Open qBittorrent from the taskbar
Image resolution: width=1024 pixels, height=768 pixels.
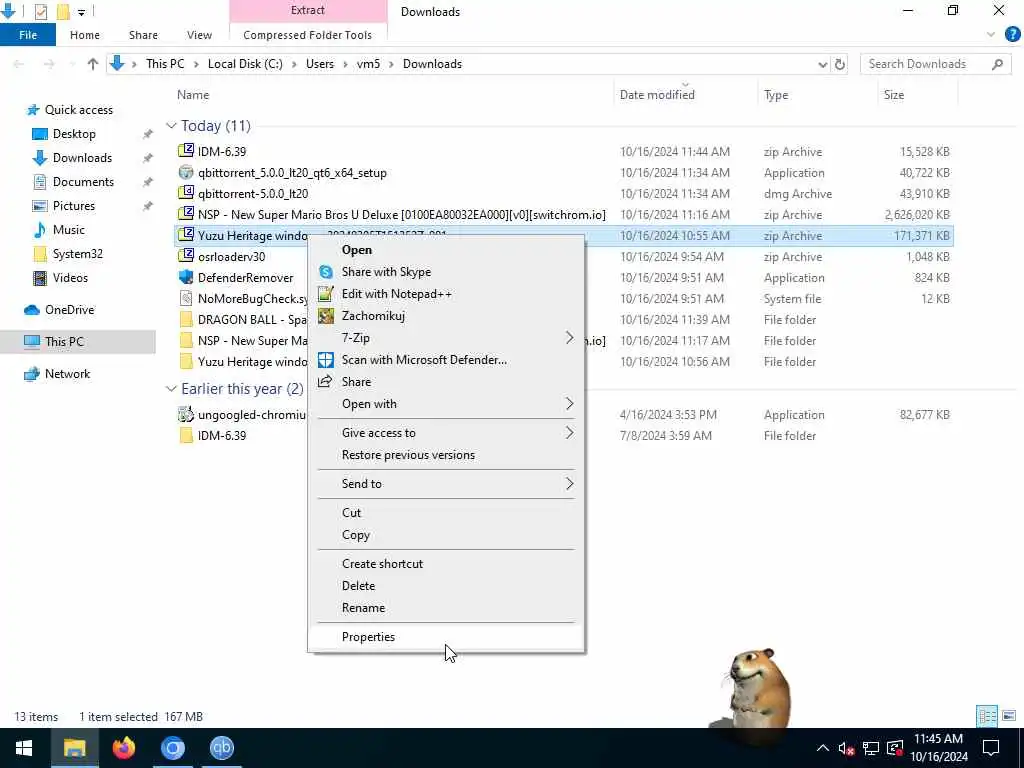pos(221,748)
